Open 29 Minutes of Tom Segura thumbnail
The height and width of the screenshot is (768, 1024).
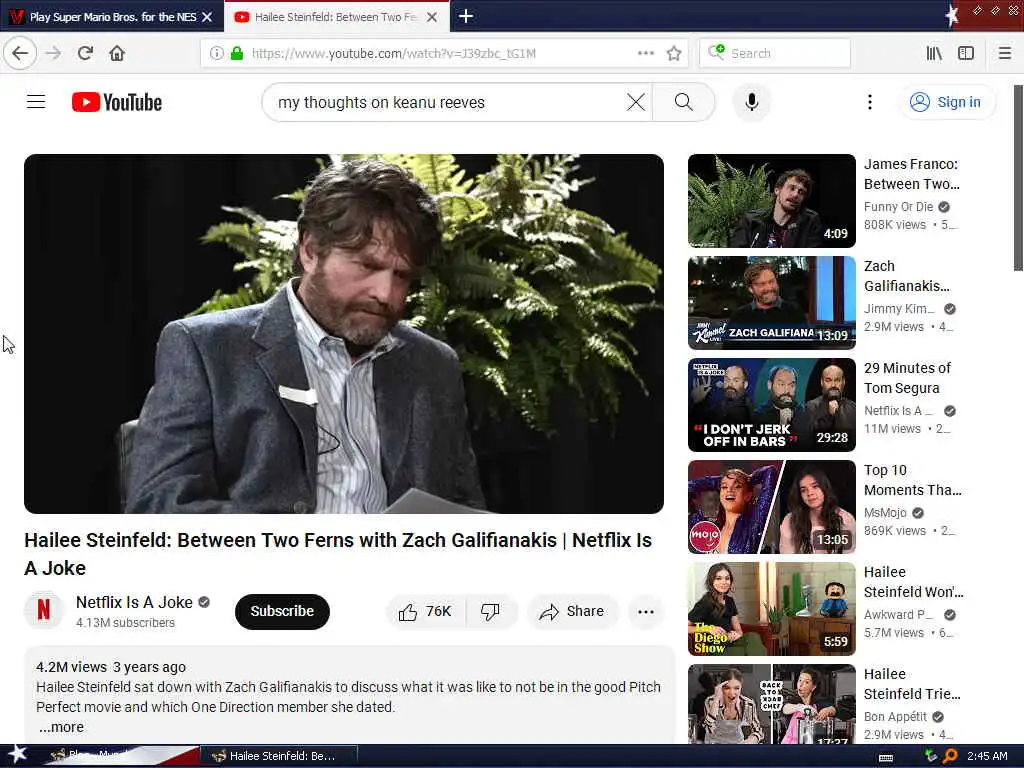(x=771, y=404)
